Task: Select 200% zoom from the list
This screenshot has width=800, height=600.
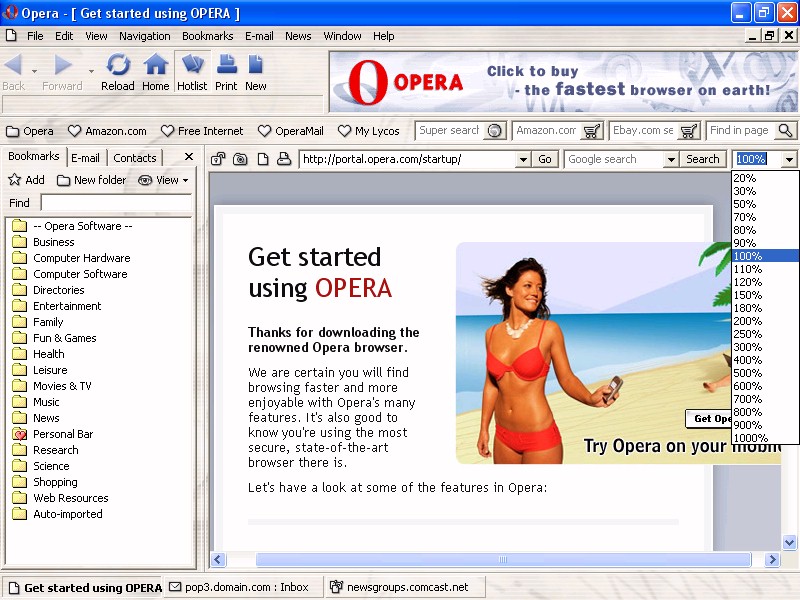Action: [765, 321]
